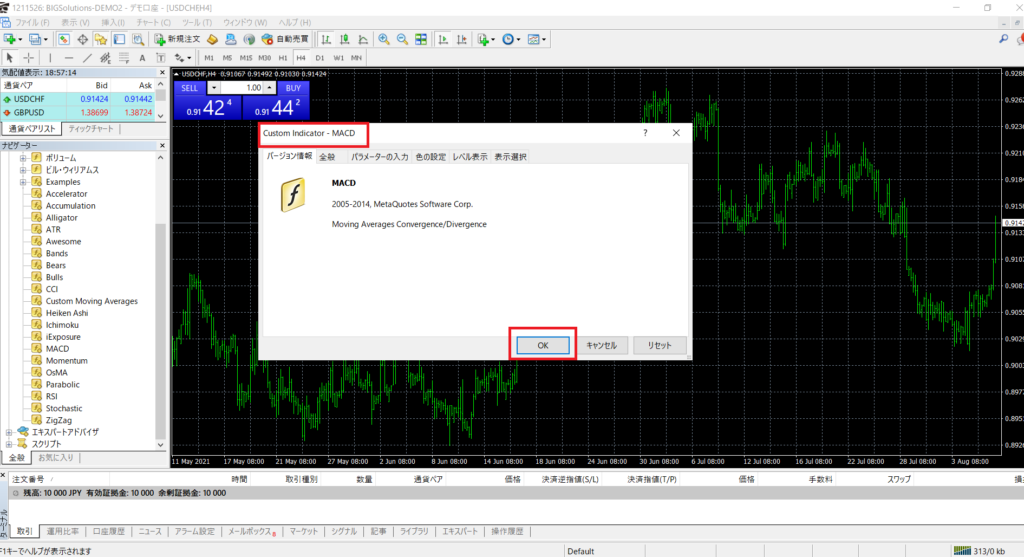Image resolution: width=1024 pixels, height=557 pixels.
Task: Increase lot volume with up arrow
Action: 269,88
